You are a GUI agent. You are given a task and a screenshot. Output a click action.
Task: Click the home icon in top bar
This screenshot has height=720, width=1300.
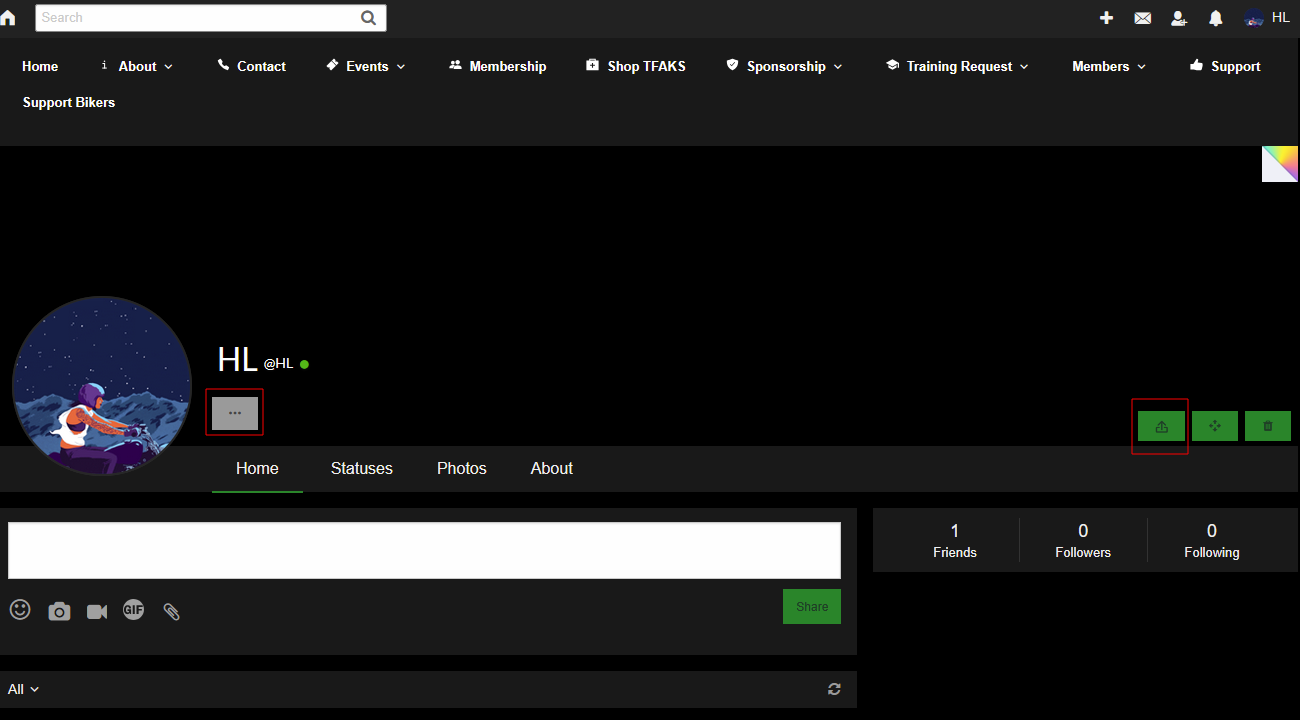(8, 17)
